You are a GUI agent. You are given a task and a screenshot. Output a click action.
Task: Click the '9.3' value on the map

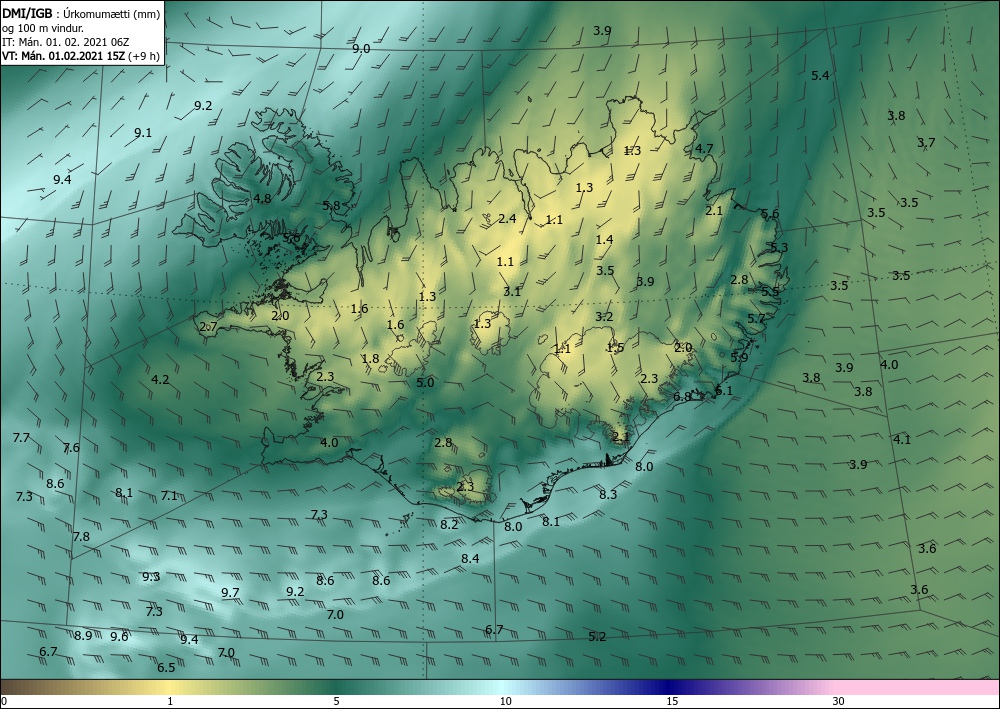tap(151, 576)
